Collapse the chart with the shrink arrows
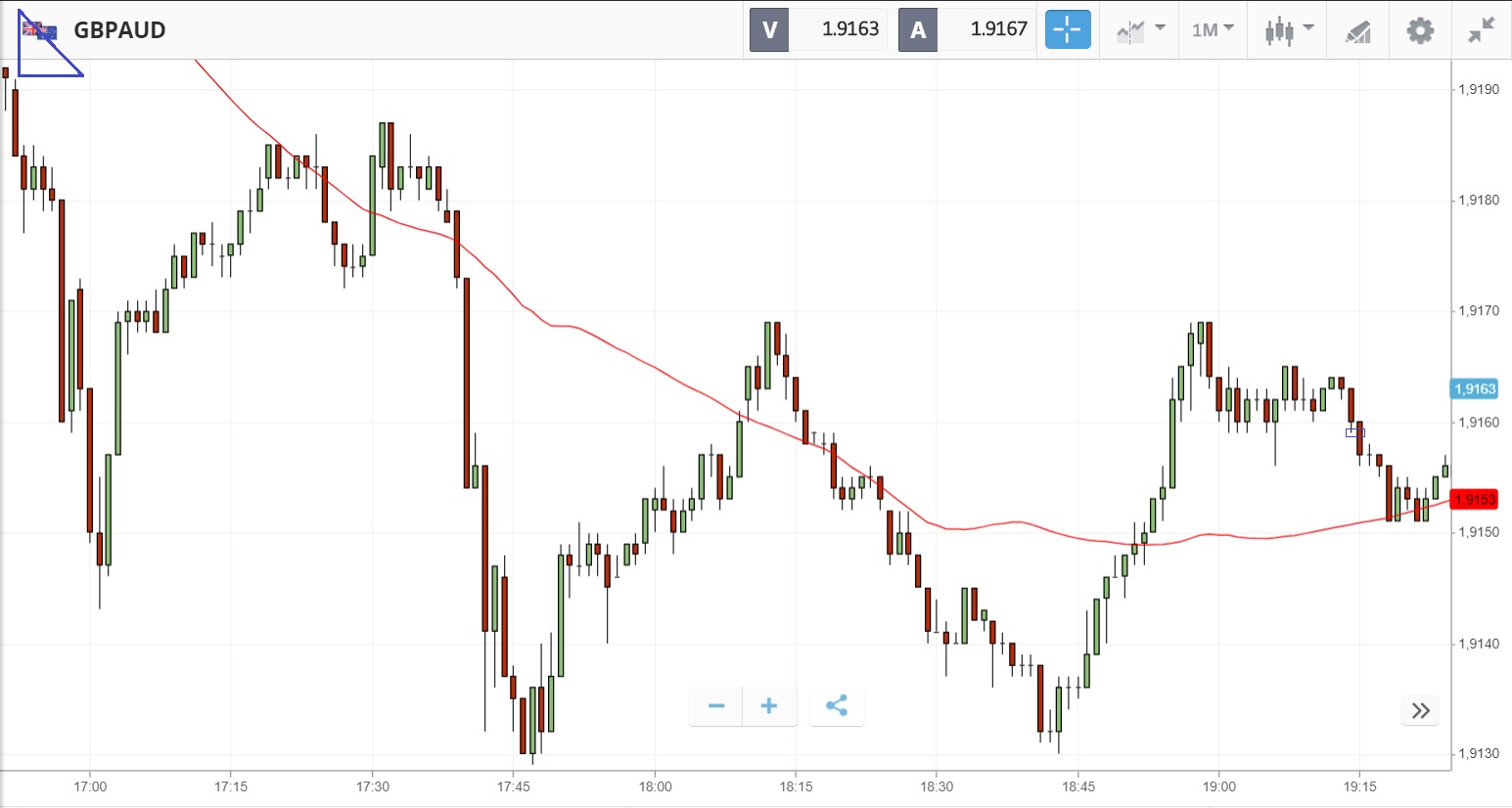Screen dimensions: 1512x808 click(1482, 30)
